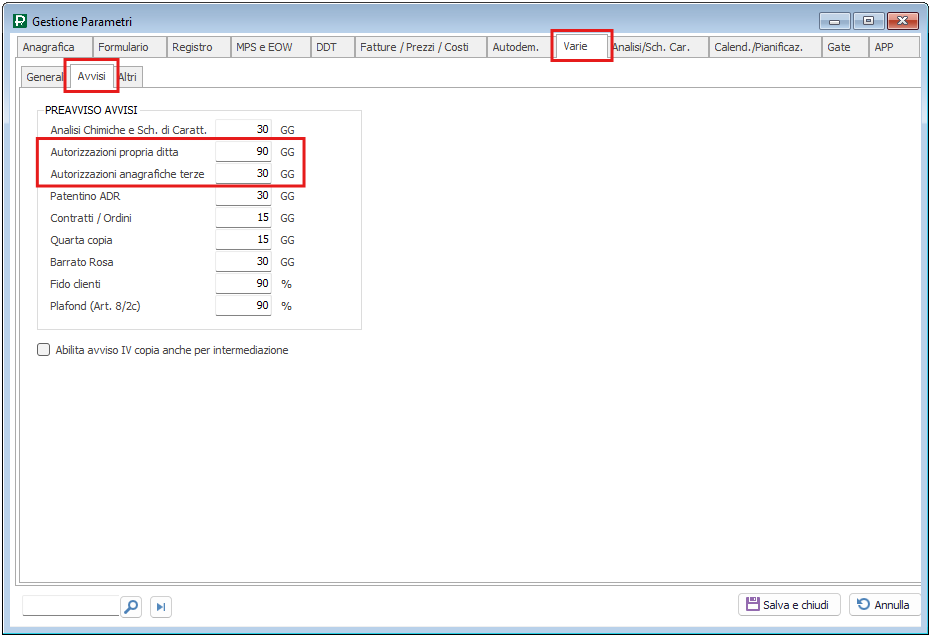Click the Gestione Parametri app icon
Viewport: 929px width, 635px height.
(x=19, y=21)
